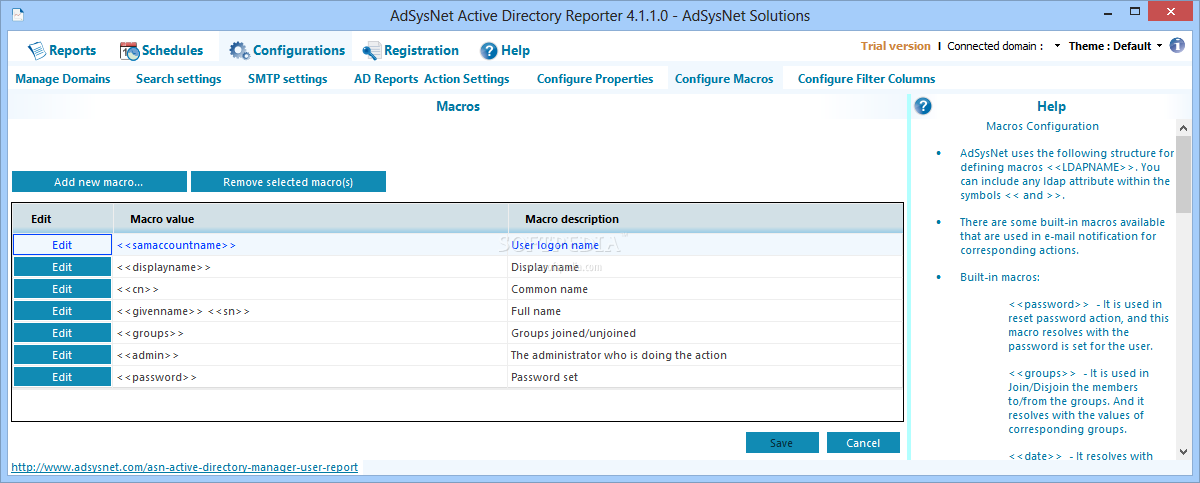This screenshot has height=483, width=1200.
Task: Click Edit for the groups macro
Action: pyautogui.click(x=62, y=333)
